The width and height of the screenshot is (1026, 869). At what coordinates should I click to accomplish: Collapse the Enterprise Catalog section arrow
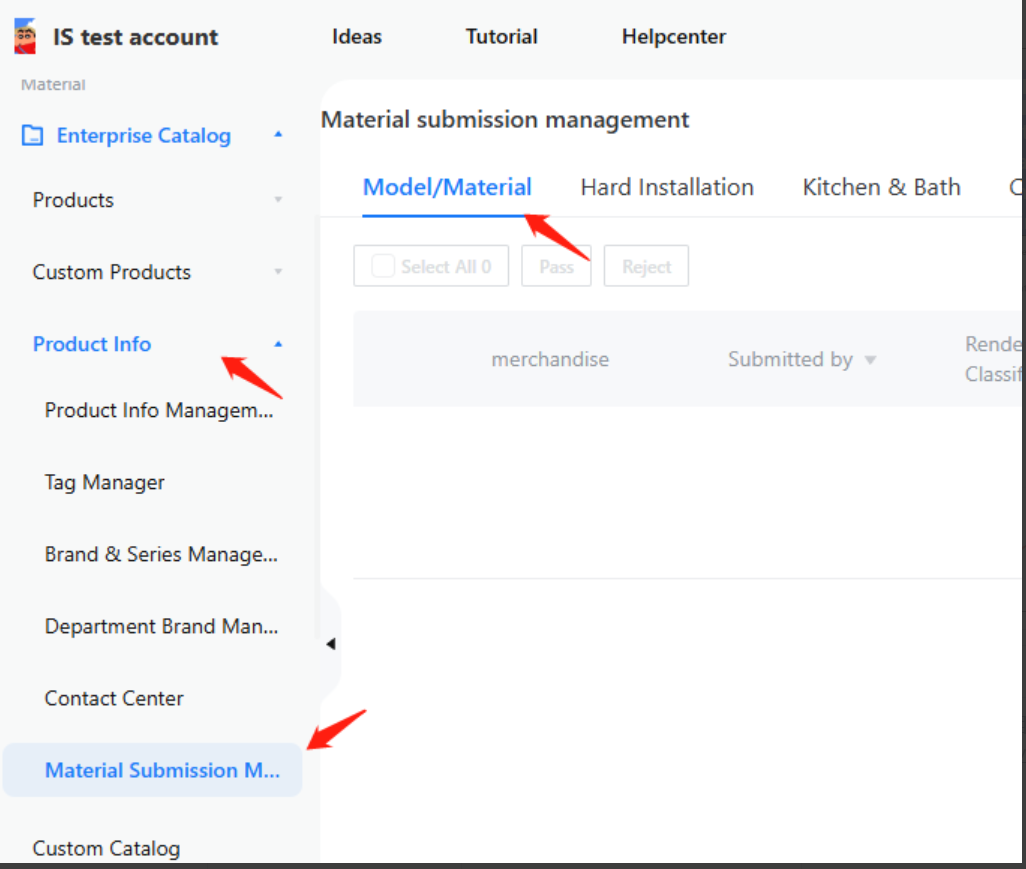[278, 135]
